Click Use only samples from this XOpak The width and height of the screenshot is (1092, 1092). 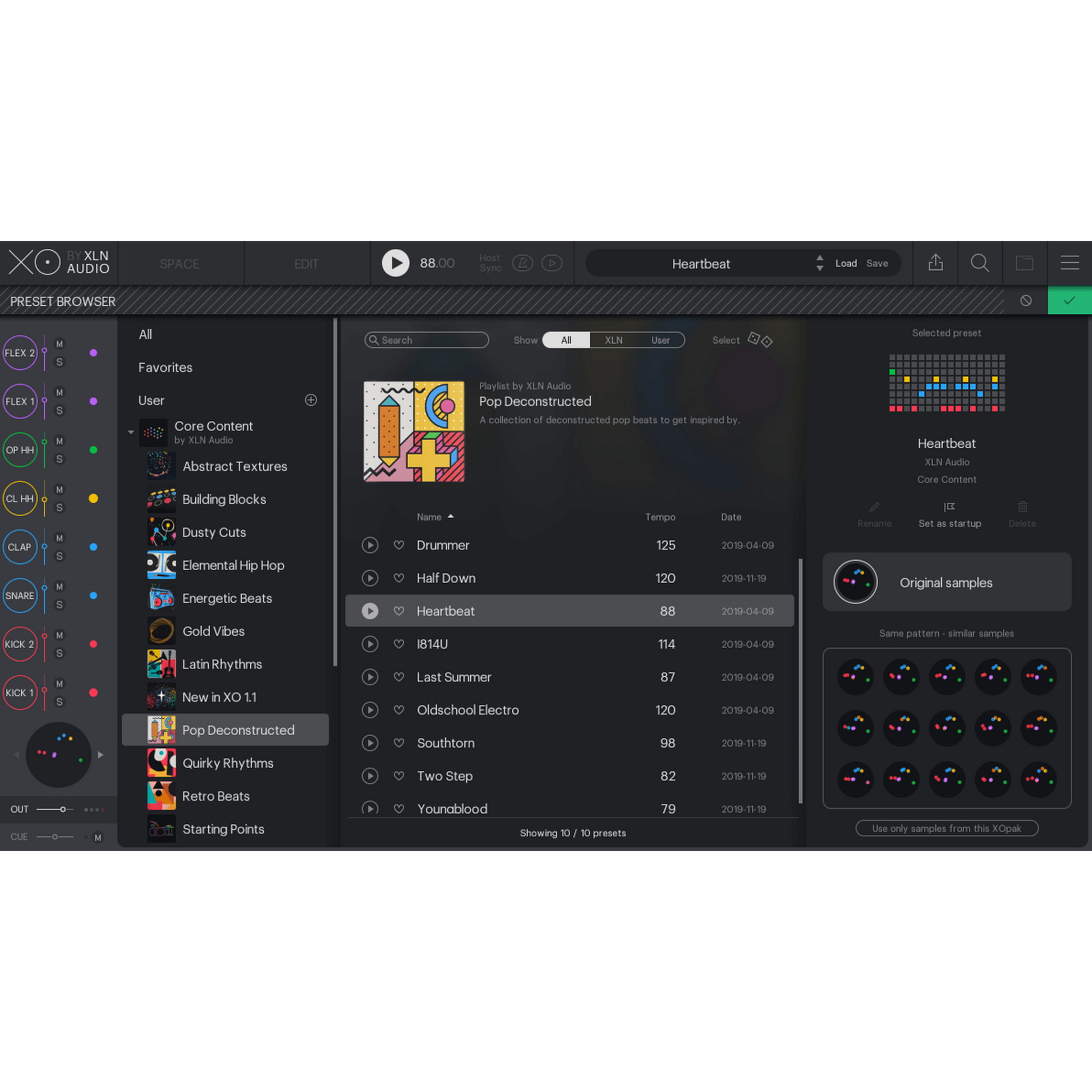tap(947, 828)
